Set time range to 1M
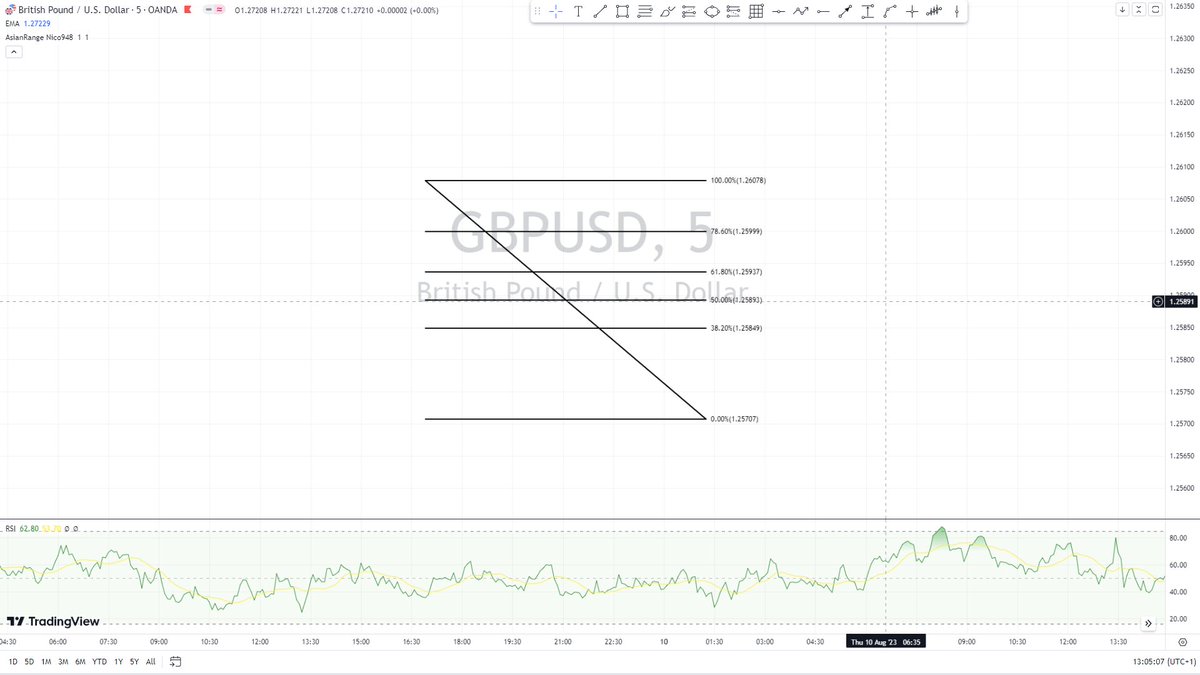The height and width of the screenshot is (675, 1200). (x=46, y=661)
